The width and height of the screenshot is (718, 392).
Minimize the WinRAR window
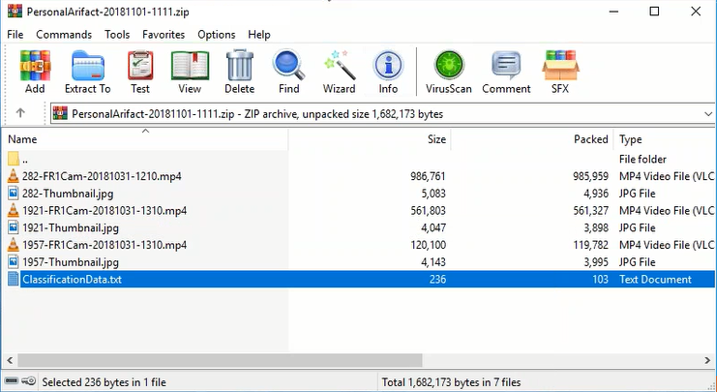click(x=614, y=11)
